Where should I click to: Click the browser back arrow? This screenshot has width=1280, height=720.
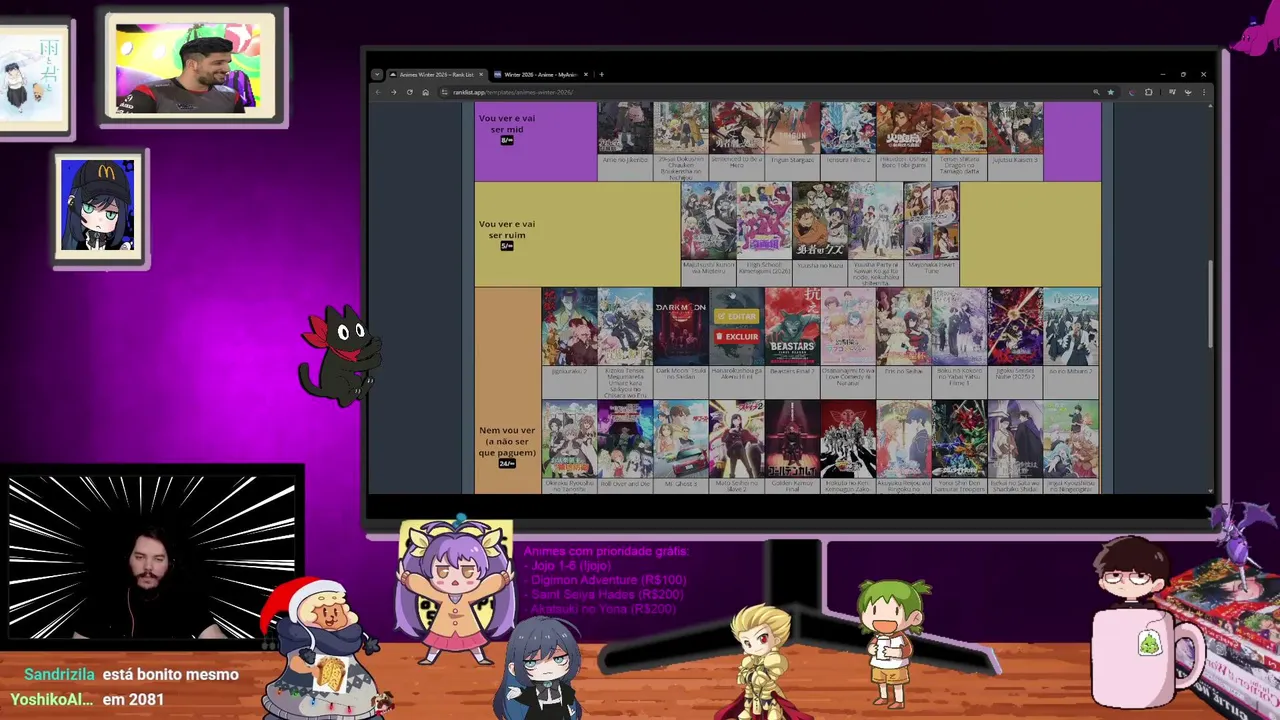click(x=379, y=92)
